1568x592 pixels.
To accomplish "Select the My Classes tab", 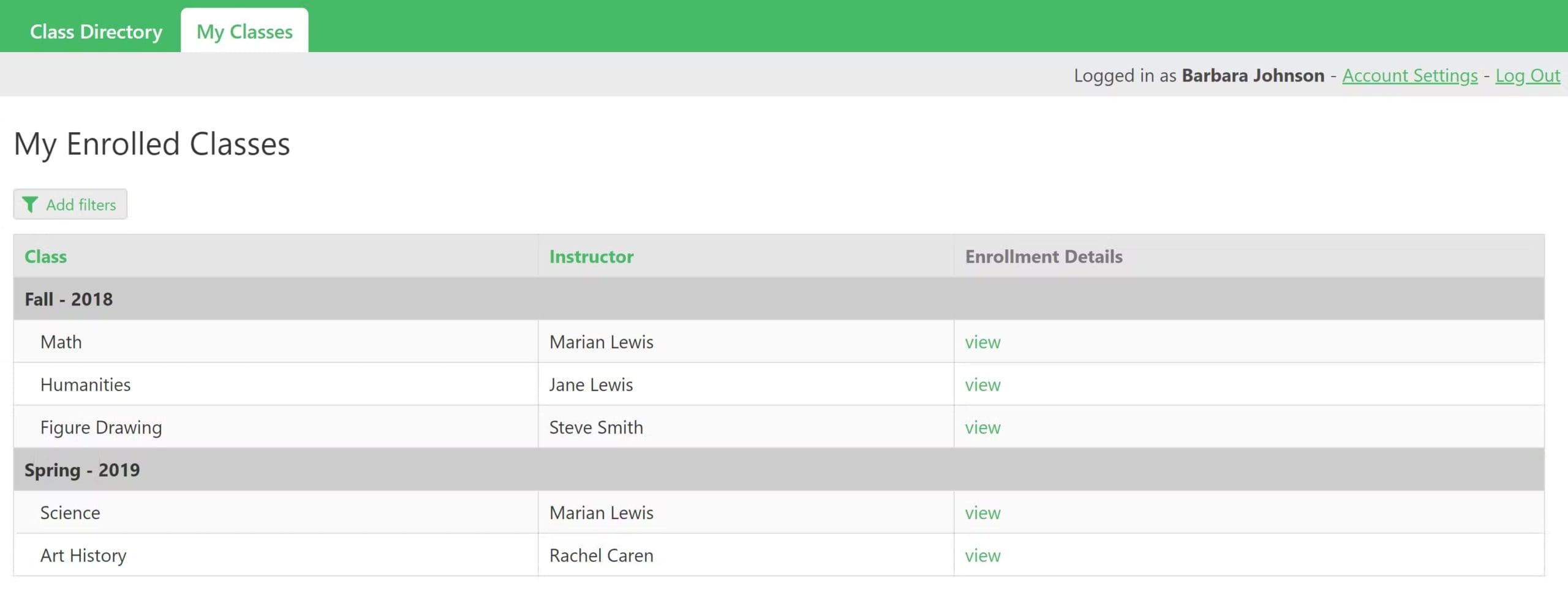I will (x=244, y=32).
